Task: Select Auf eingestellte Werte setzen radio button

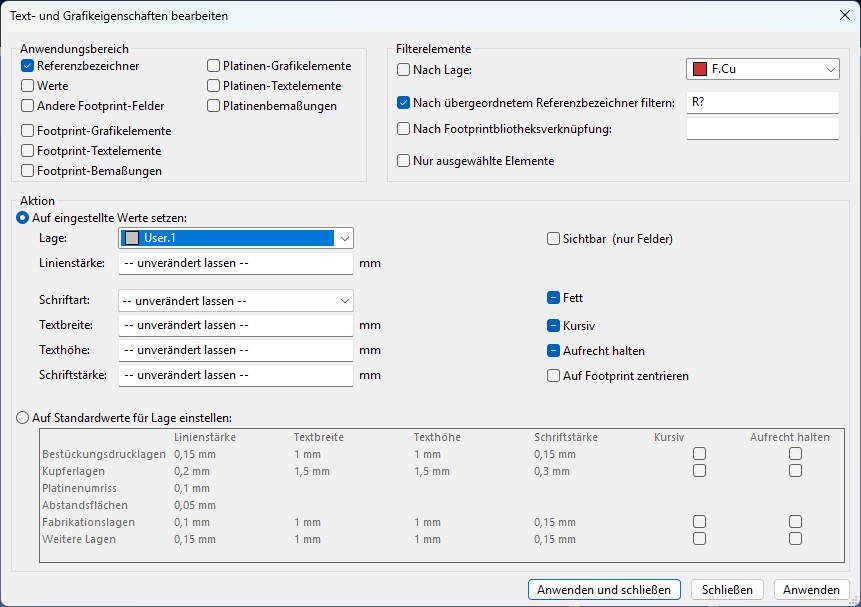Action: [23, 218]
